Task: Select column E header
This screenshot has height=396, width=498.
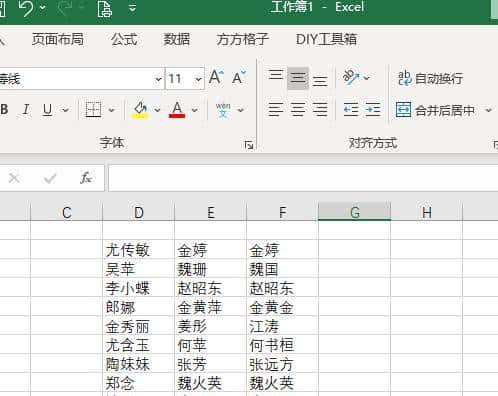Action: (x=211, y=212)
